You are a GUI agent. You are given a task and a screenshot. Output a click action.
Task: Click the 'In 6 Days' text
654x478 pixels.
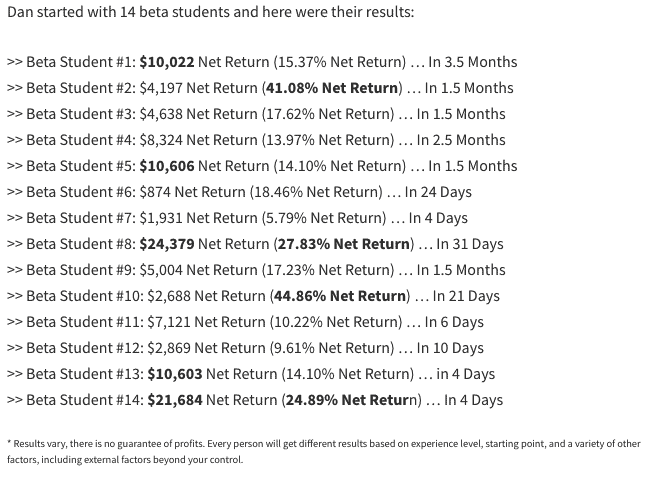[454, 322]
